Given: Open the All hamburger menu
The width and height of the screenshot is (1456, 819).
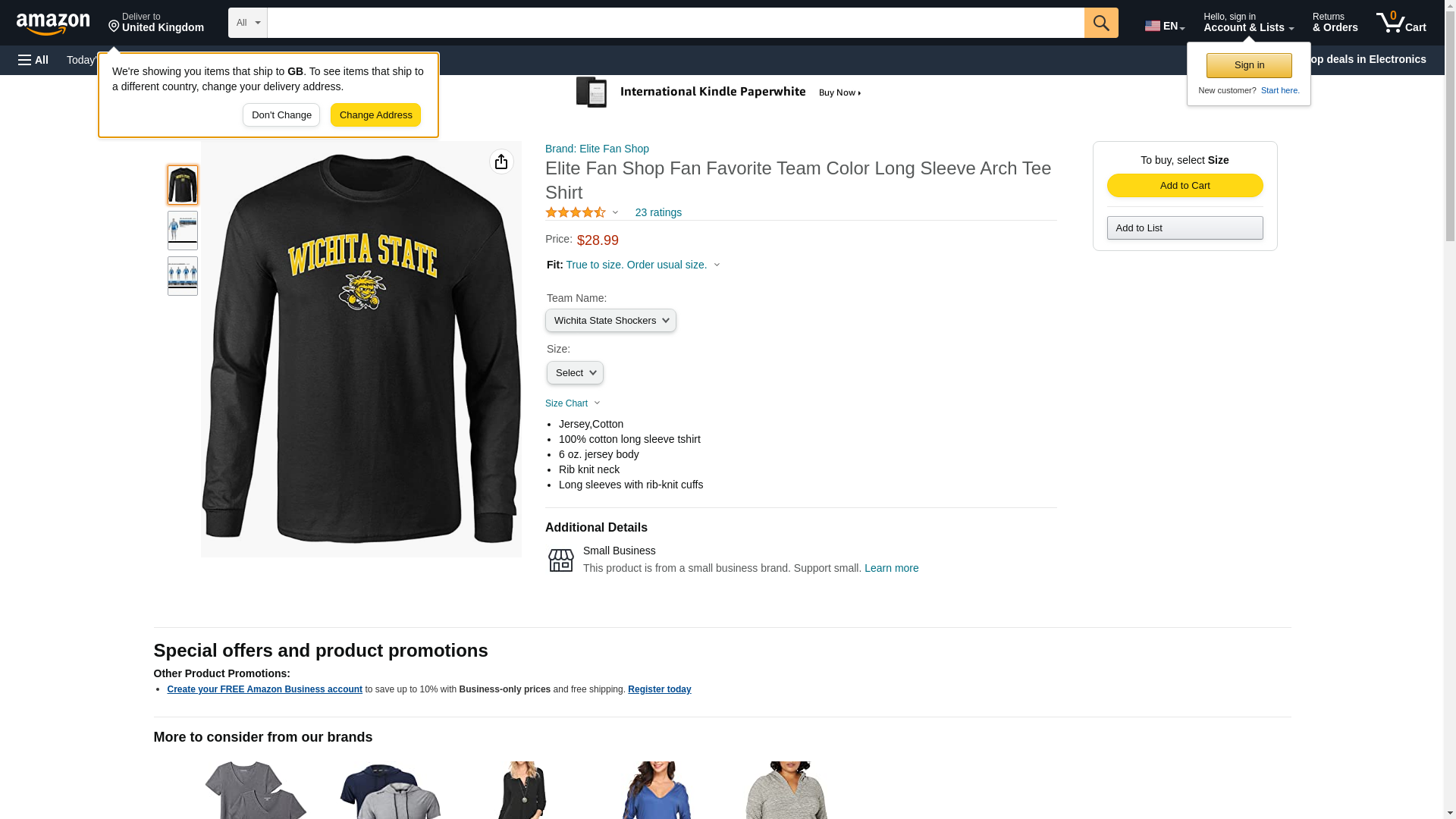Looking at the screenshot, I should (33, 60).
